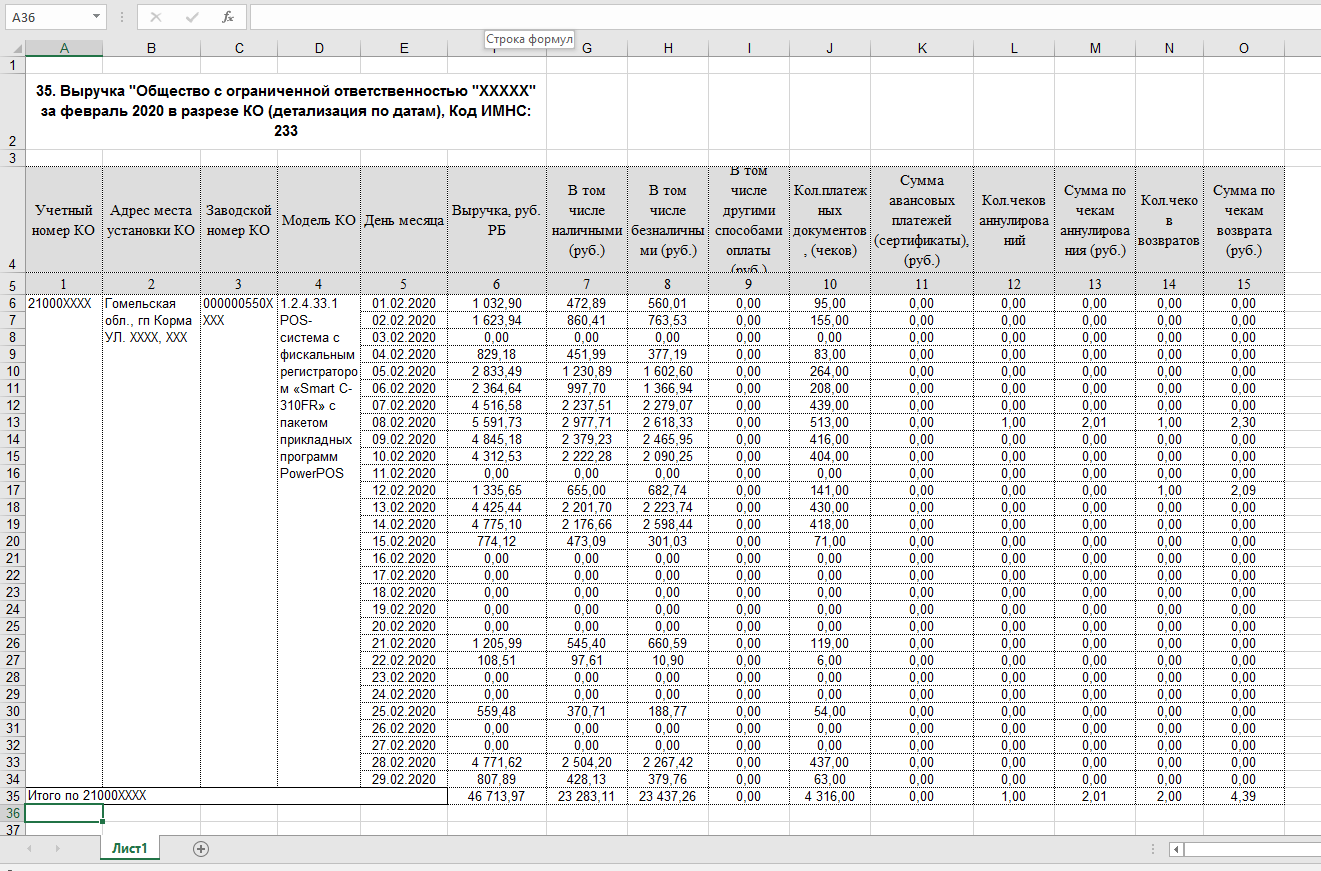
Task: Select the "Учетный номер КО" header cell
Action: click(x=64, y=220)
